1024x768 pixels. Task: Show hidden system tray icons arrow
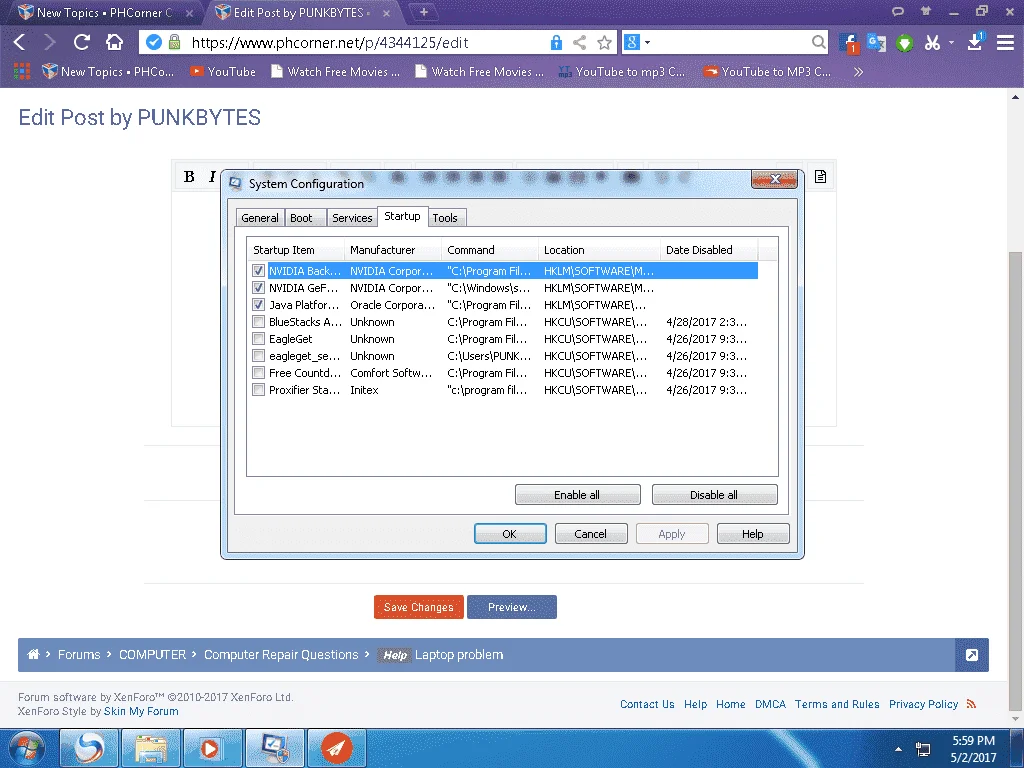click(899, 749)
